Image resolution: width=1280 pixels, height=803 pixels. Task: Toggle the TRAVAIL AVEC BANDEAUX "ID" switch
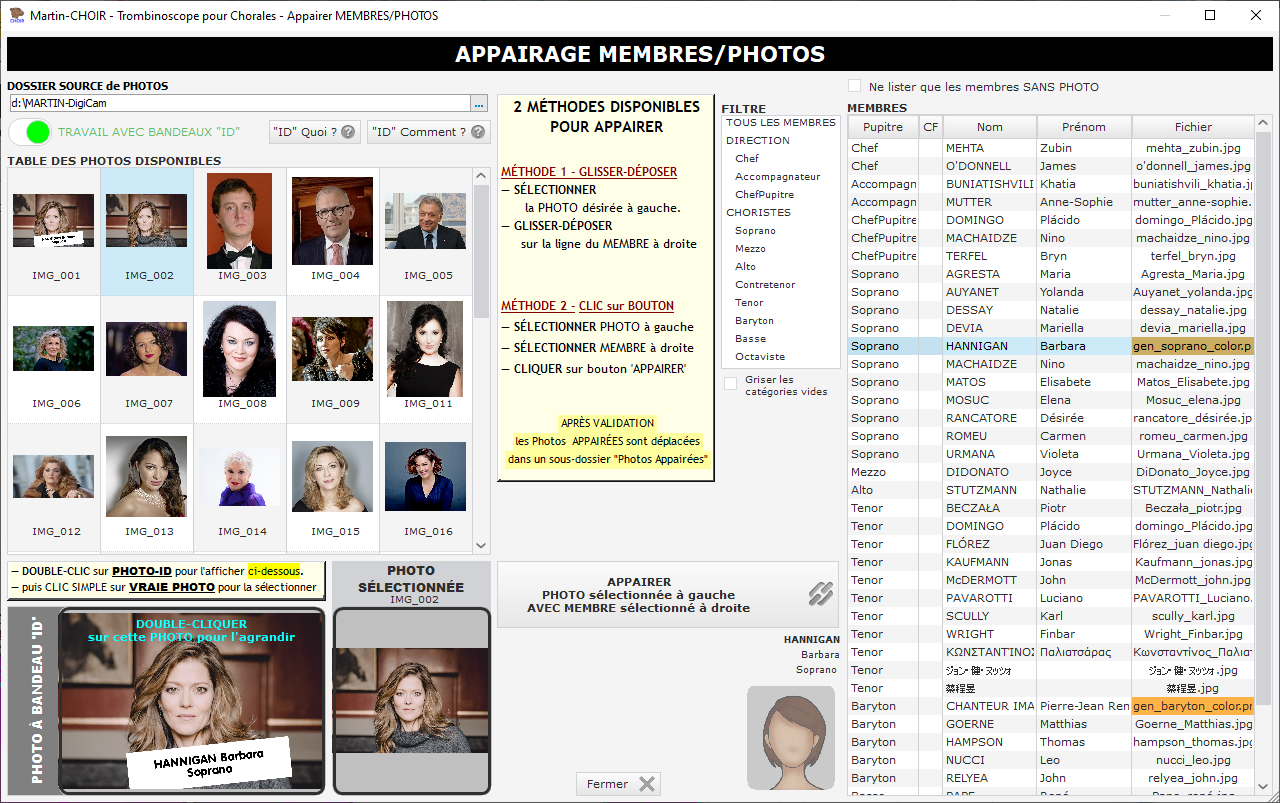30,132
